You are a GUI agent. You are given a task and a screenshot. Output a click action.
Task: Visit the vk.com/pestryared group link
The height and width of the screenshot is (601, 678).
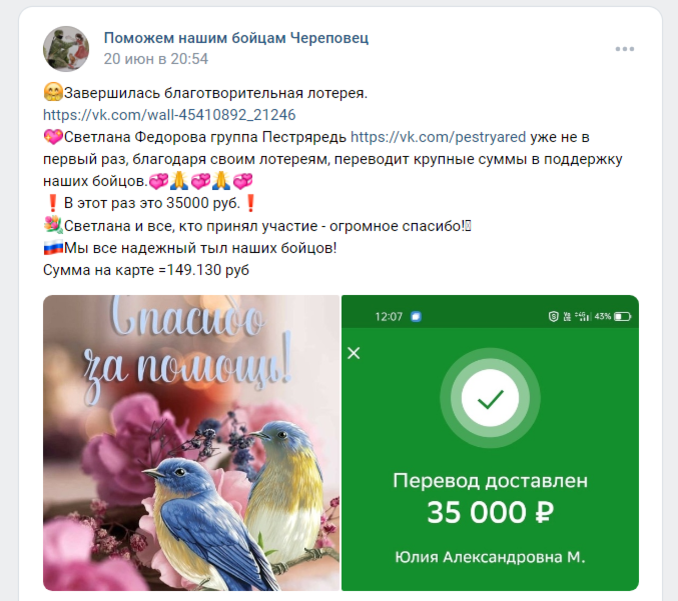[438, 137]
